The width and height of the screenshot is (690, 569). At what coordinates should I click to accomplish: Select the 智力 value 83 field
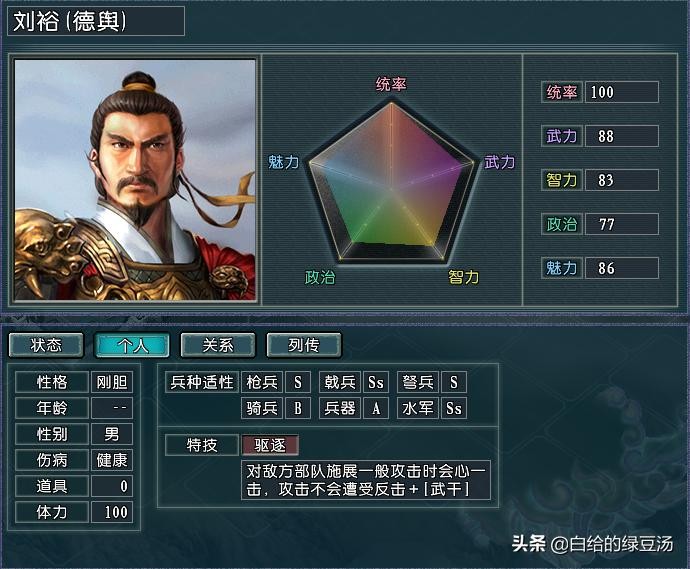(x=621, y=180)
